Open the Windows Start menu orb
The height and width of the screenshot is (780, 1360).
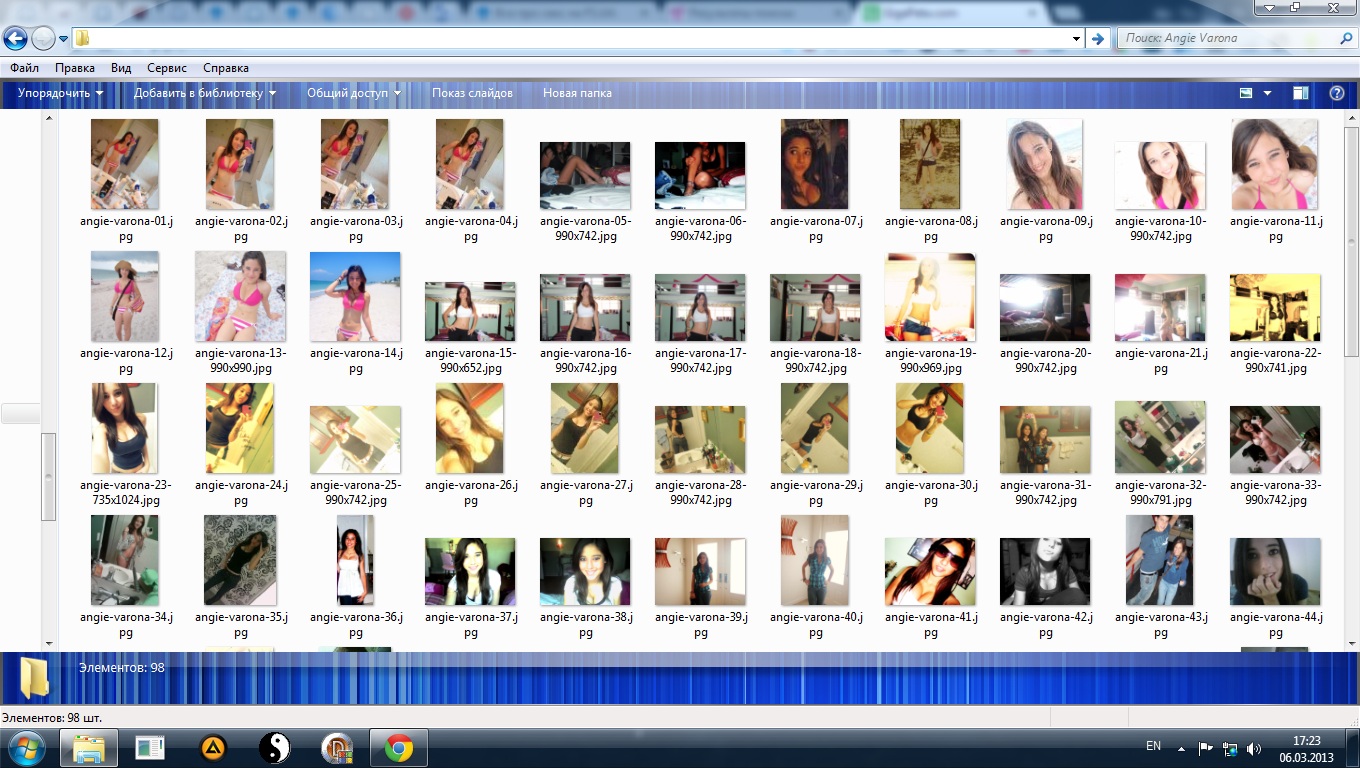[26, 748]
